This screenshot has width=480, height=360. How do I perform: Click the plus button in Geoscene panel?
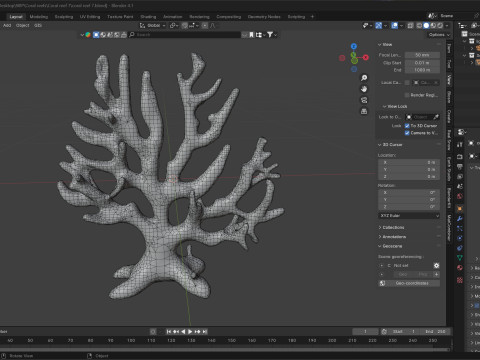[x=436, y=274]
